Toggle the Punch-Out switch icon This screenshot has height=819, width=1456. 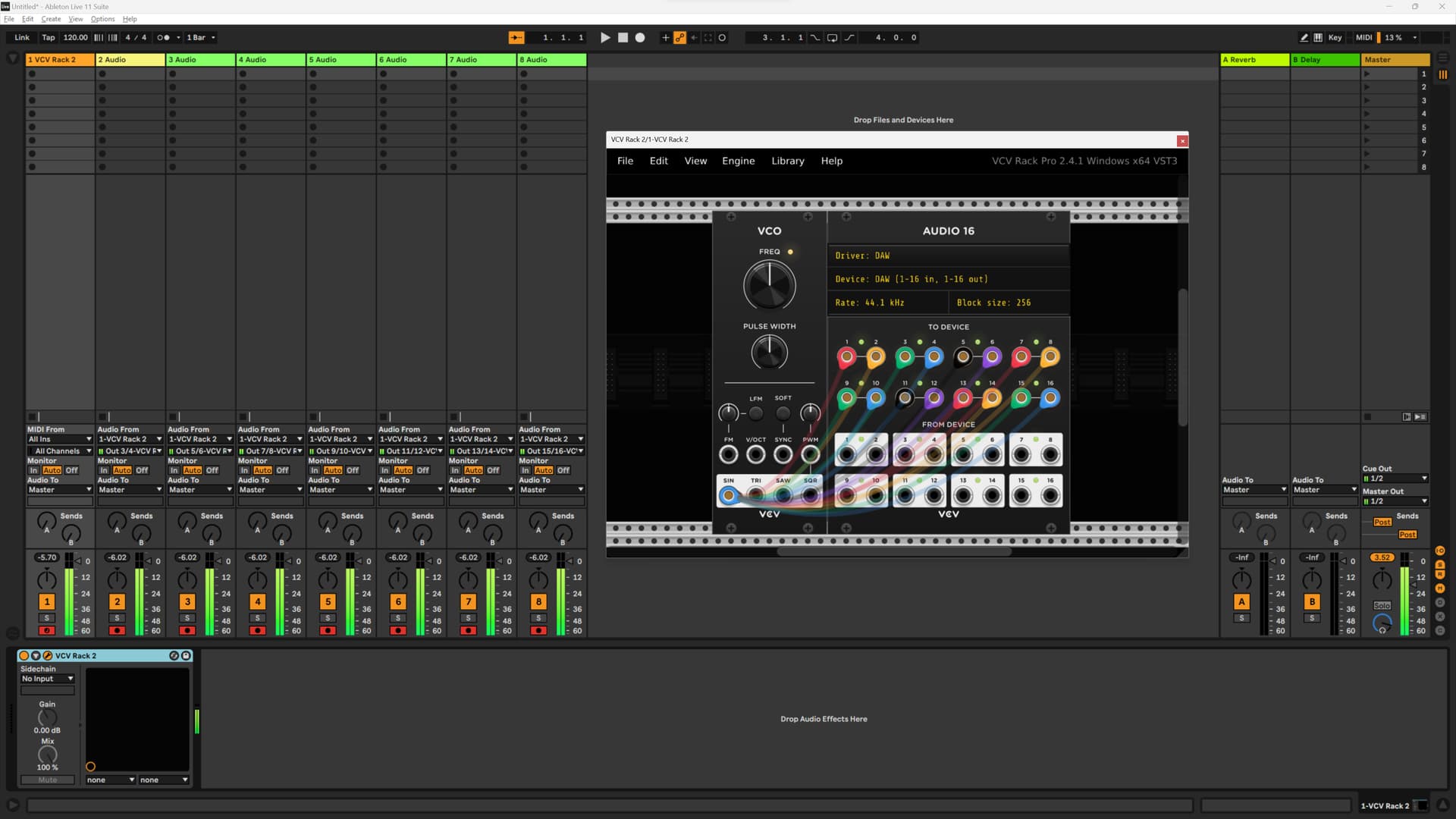pos(849,37)
